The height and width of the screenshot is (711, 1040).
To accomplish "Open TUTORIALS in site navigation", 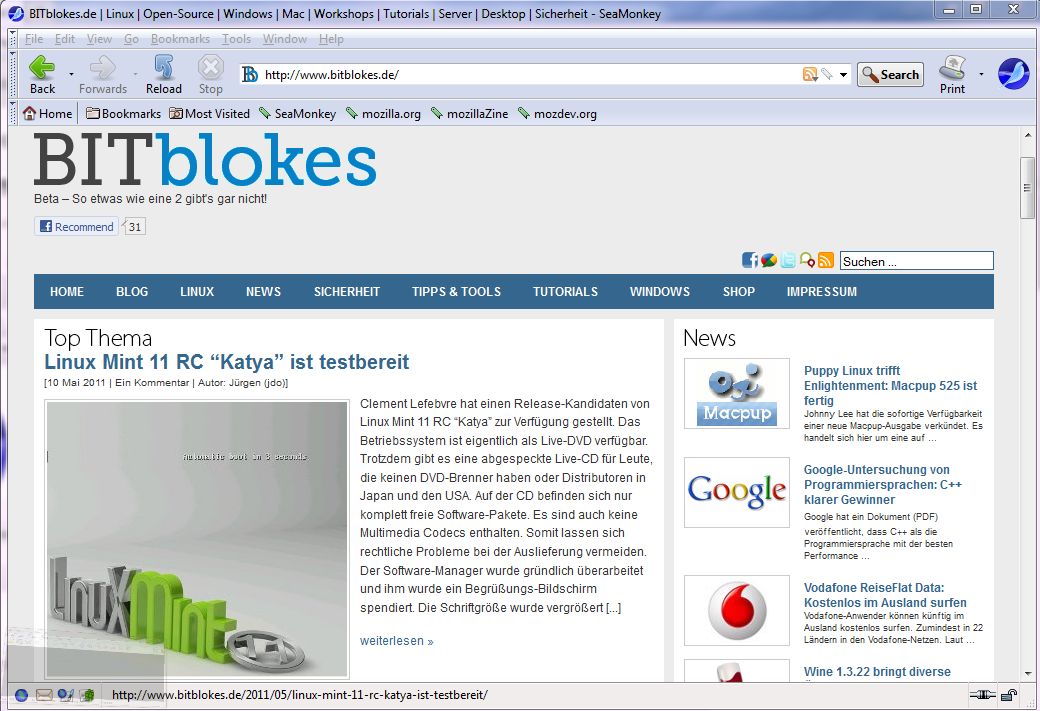I will point(565,292).
